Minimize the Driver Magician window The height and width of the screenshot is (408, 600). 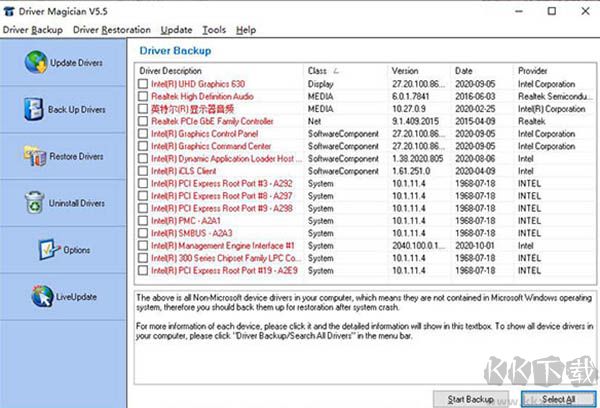(518, 11)
